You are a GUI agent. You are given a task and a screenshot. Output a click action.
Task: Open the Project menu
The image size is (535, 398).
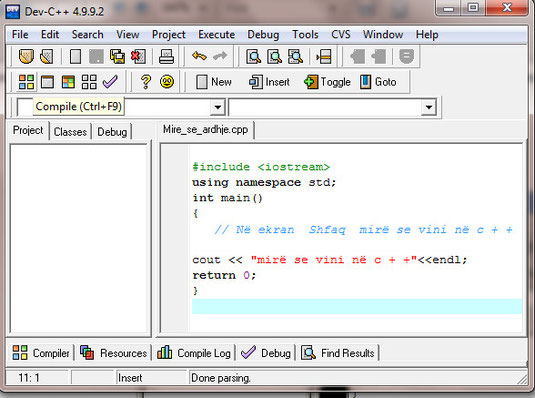point(169,34)
